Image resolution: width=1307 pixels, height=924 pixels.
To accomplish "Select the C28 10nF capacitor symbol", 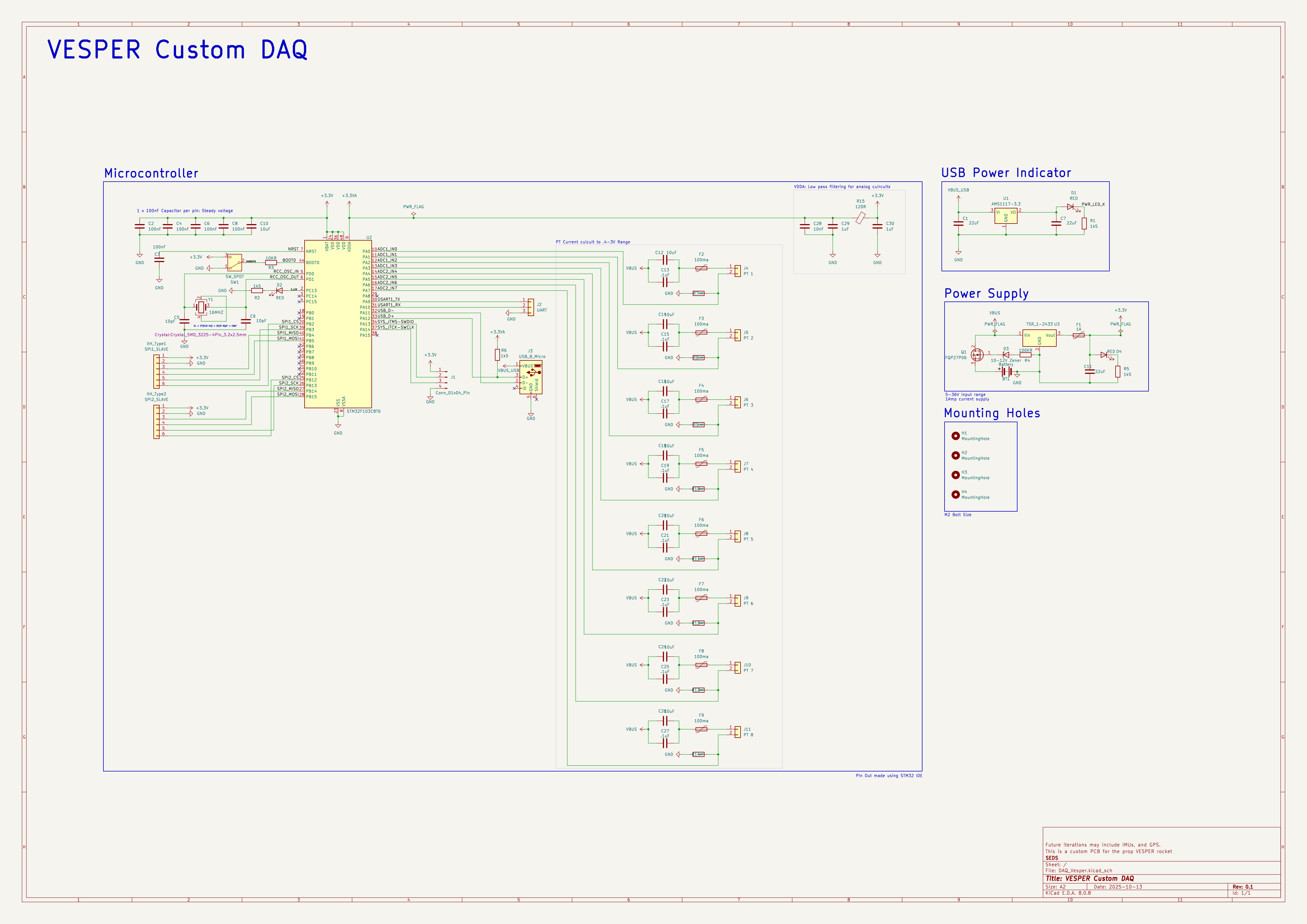I will click(x=805, y=226).
